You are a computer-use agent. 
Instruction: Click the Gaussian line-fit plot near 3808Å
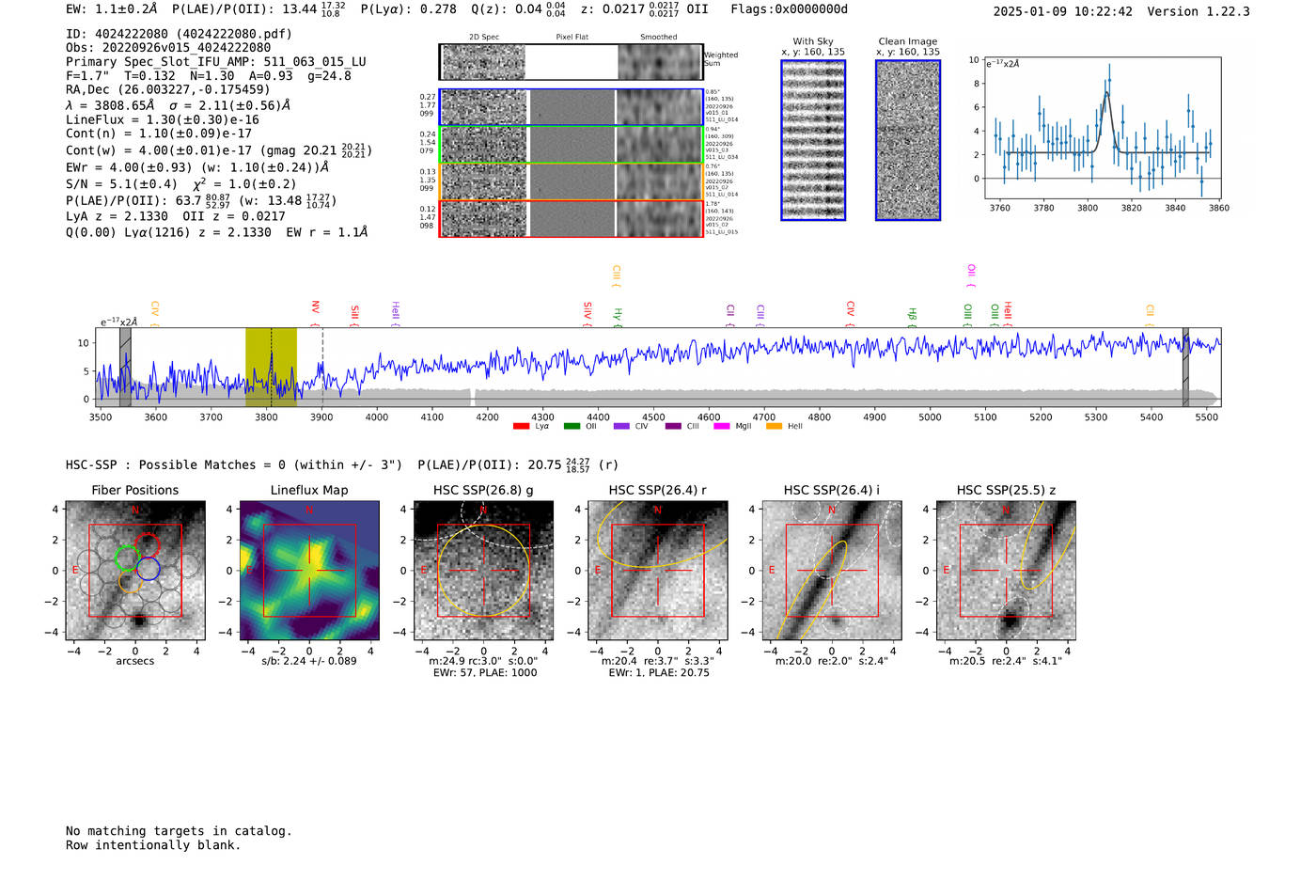[1103, 128]
